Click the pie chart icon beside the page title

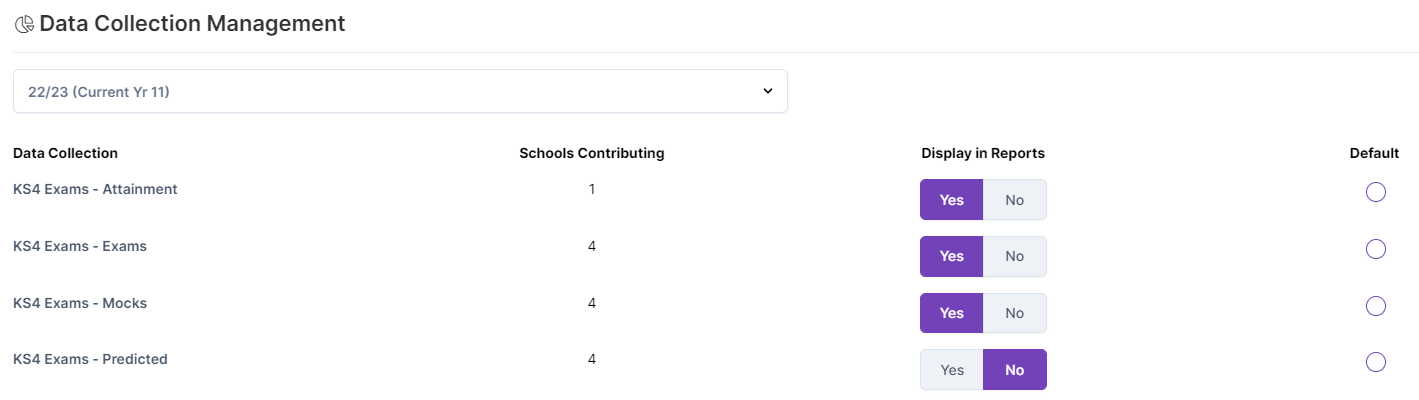pos(24,25)
